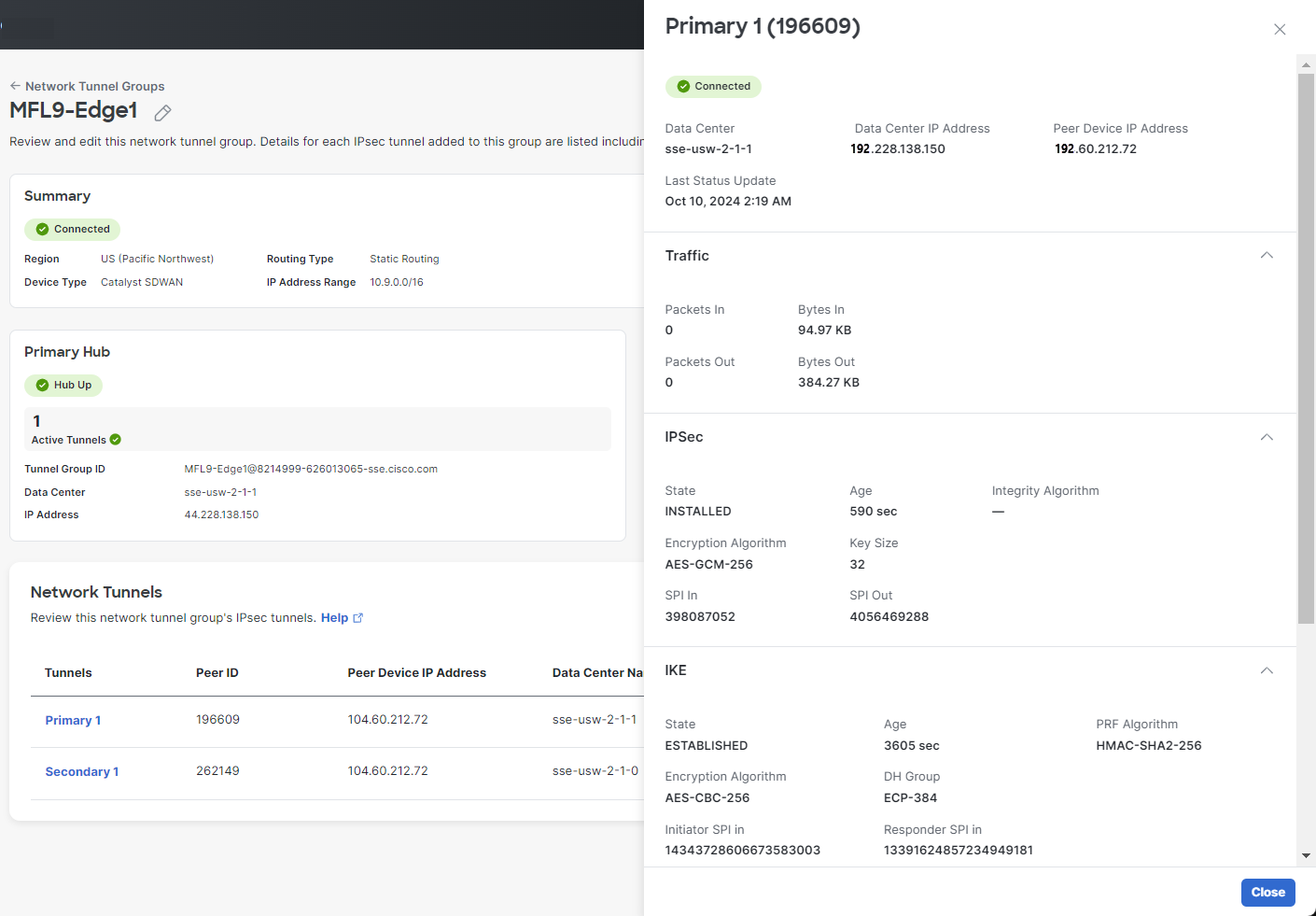Click the Connected status badge in the Summary card
Image resolution: width=1316 pixels, height=916 pixels.
pos(73,229)
